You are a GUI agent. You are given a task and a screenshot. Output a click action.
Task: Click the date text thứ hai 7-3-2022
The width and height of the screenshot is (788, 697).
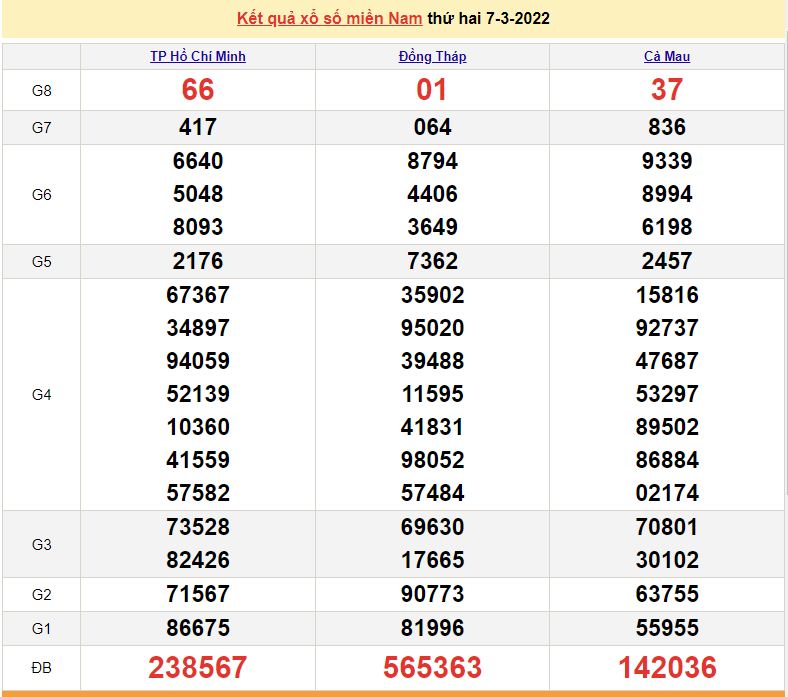click(x=488, y=19)
